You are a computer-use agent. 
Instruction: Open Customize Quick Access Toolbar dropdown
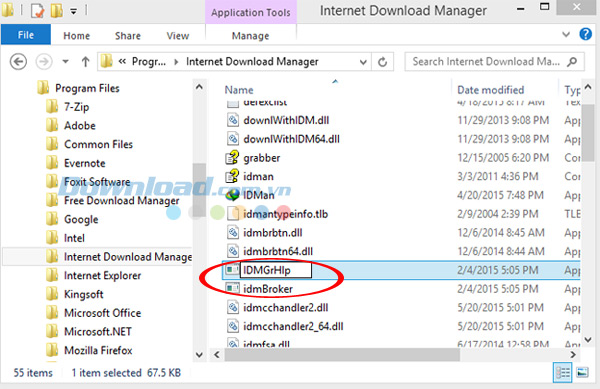click(73, 11)
